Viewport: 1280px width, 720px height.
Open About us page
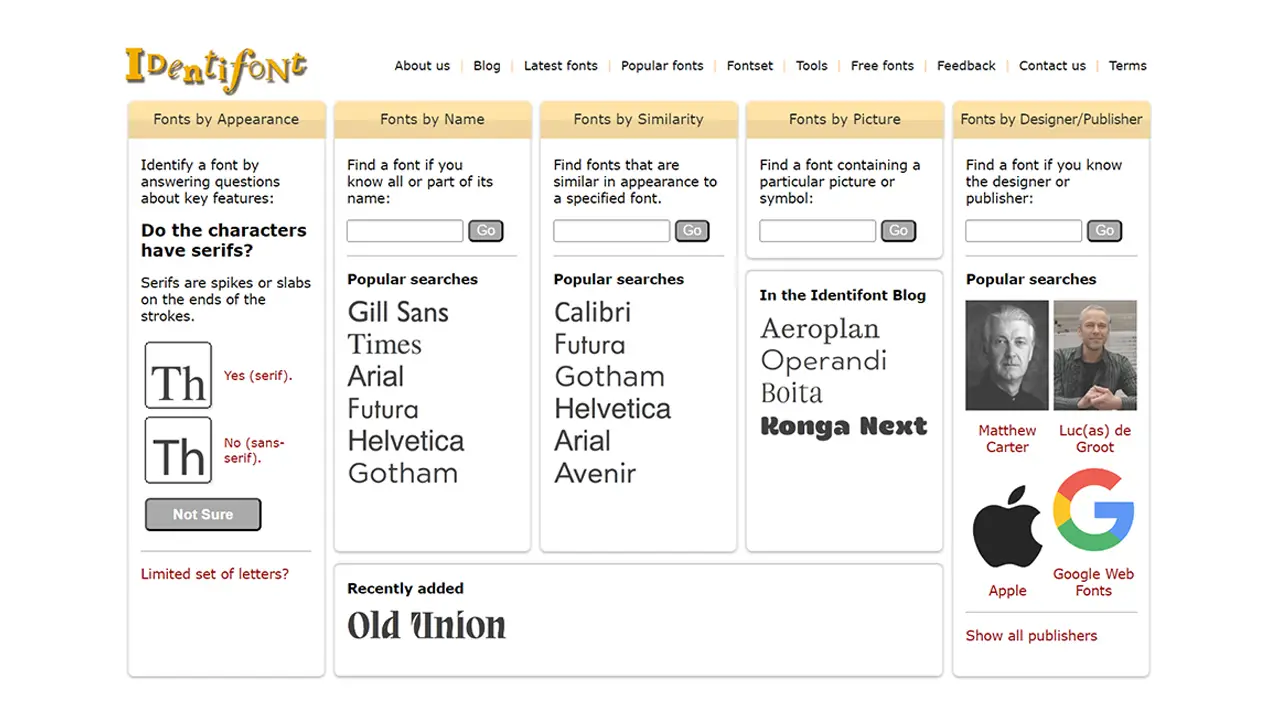(x=422, y=66)
